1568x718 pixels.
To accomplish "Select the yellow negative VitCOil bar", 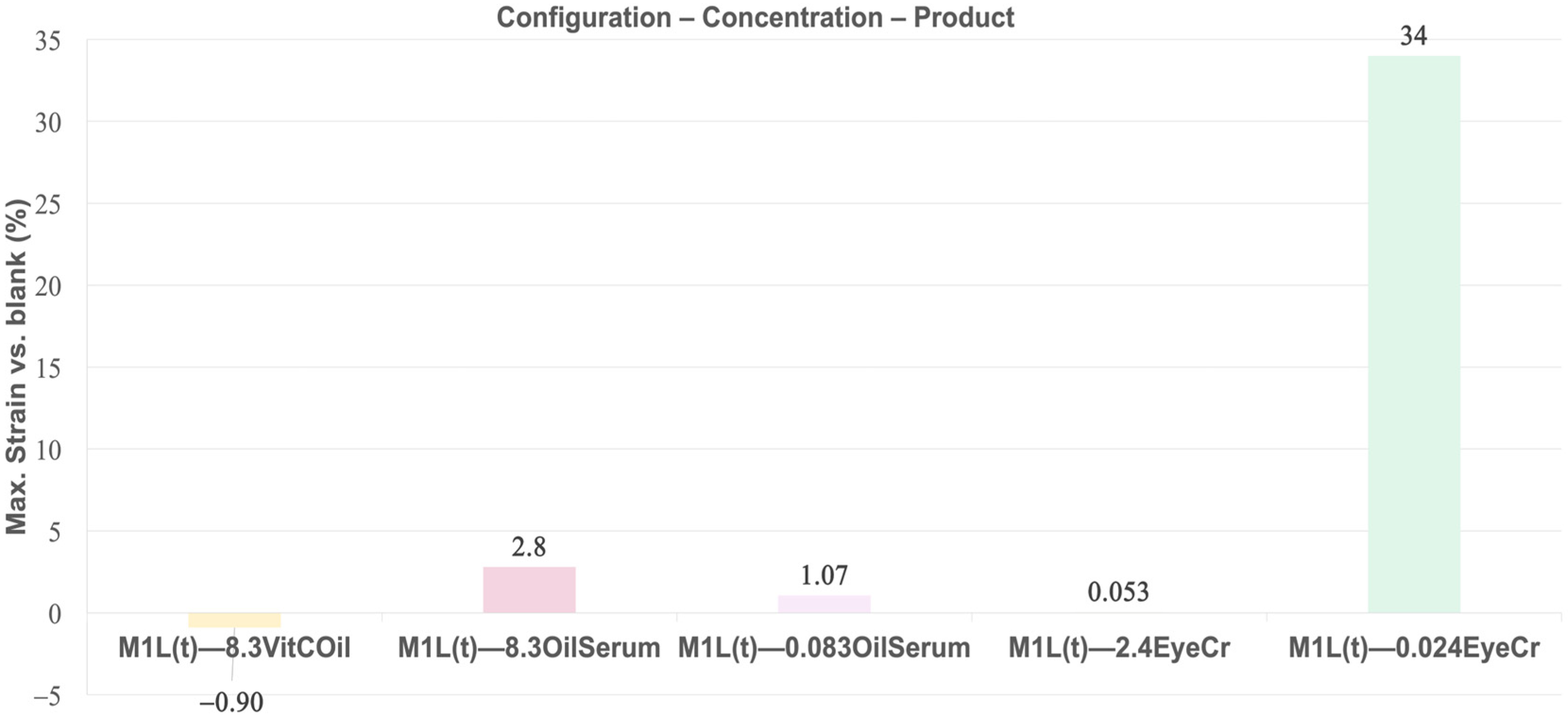I will pyautogui.click(x=234, y=620).
